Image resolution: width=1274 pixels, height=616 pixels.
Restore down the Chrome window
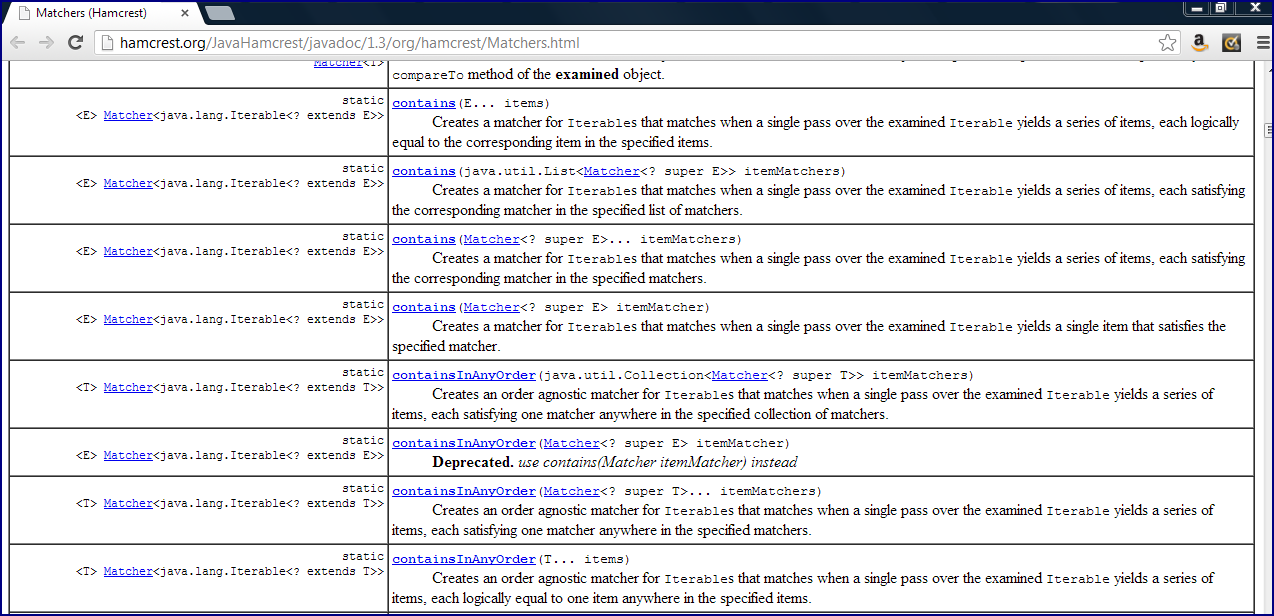1219,7
